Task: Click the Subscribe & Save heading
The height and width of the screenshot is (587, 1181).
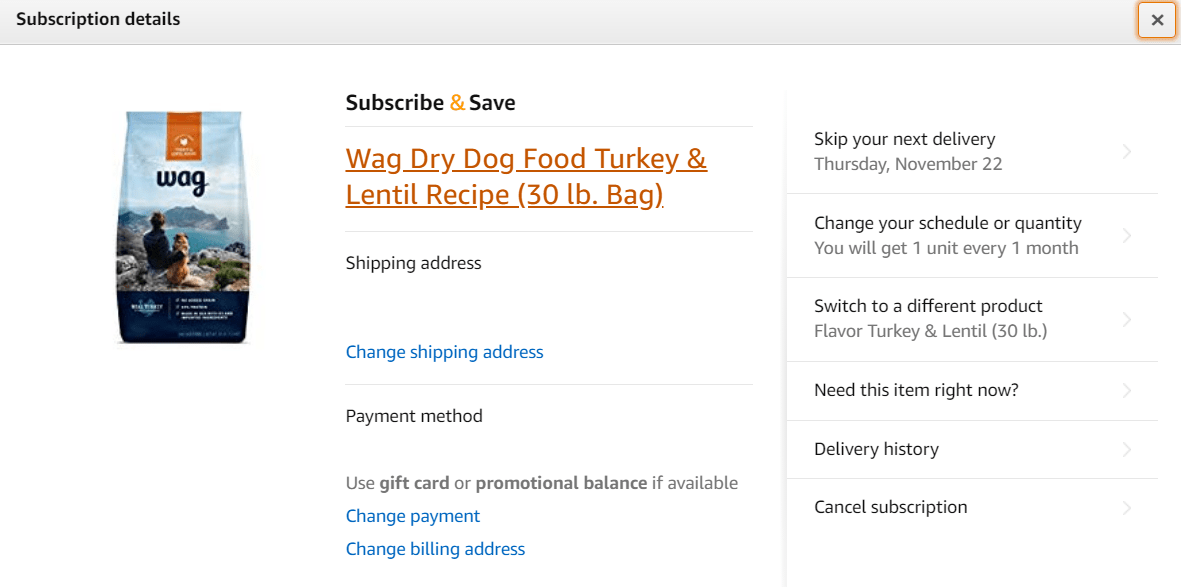Action: [430, 103]
